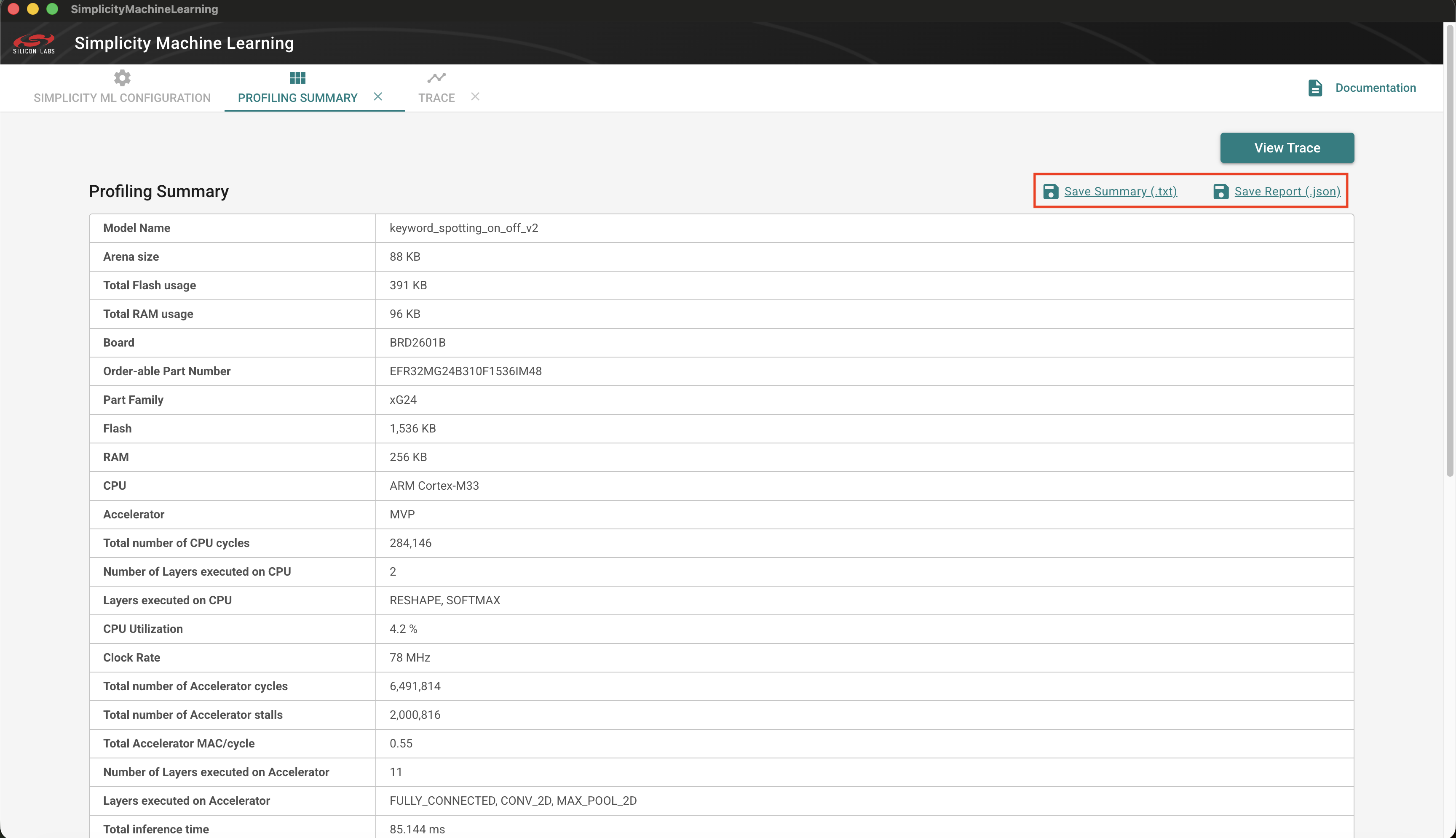The height and width of the screenshot is (838, 1456).
Task: Click the Accelerator value MVP
Action: [x=402, y=515]
